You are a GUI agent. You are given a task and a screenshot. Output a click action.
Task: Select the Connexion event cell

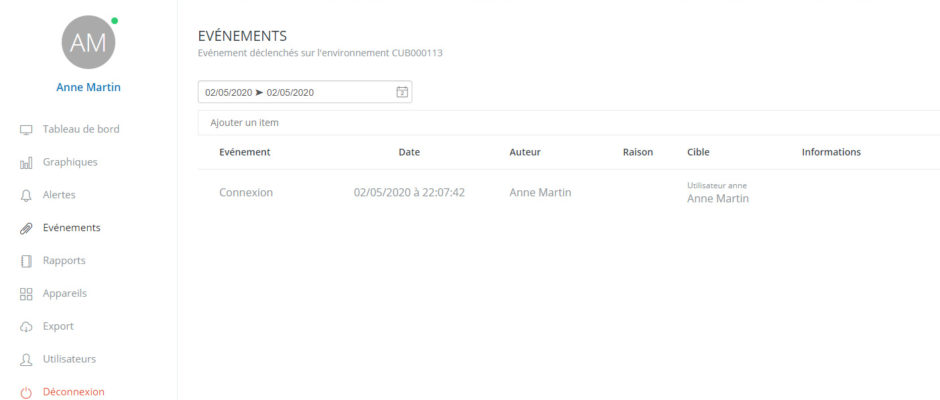click(246, 193)
